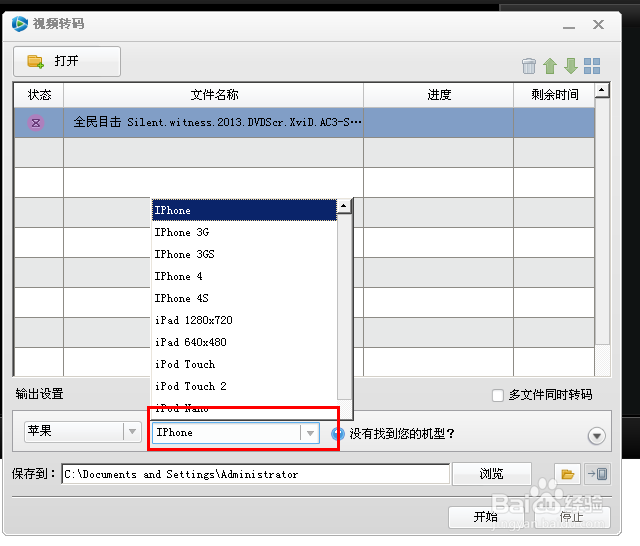Screen dimensions: 640x546
Task: Click the blue help icon beside 没有找到您的机型
Action: tap(338, 434)
